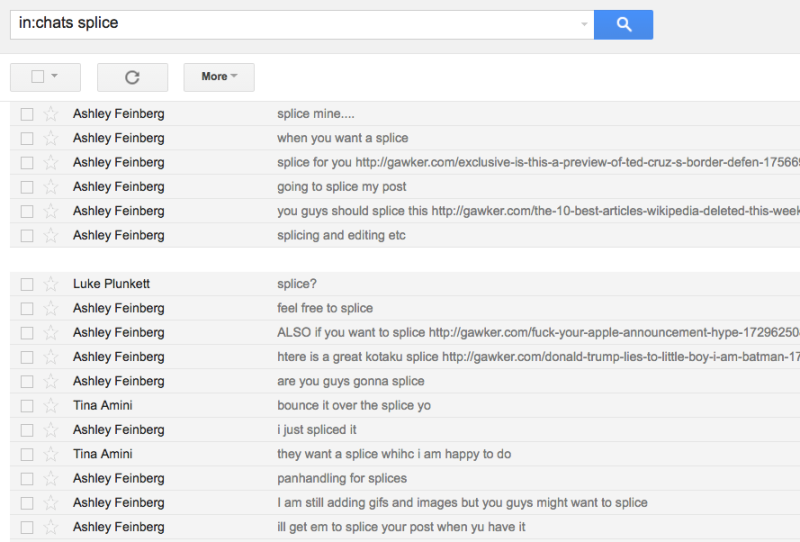Image resolution: width=800 pixels, height=542 pixels.
Task: Open the 'panhandling for splices' chat
Action: click(x=342, y=479)
